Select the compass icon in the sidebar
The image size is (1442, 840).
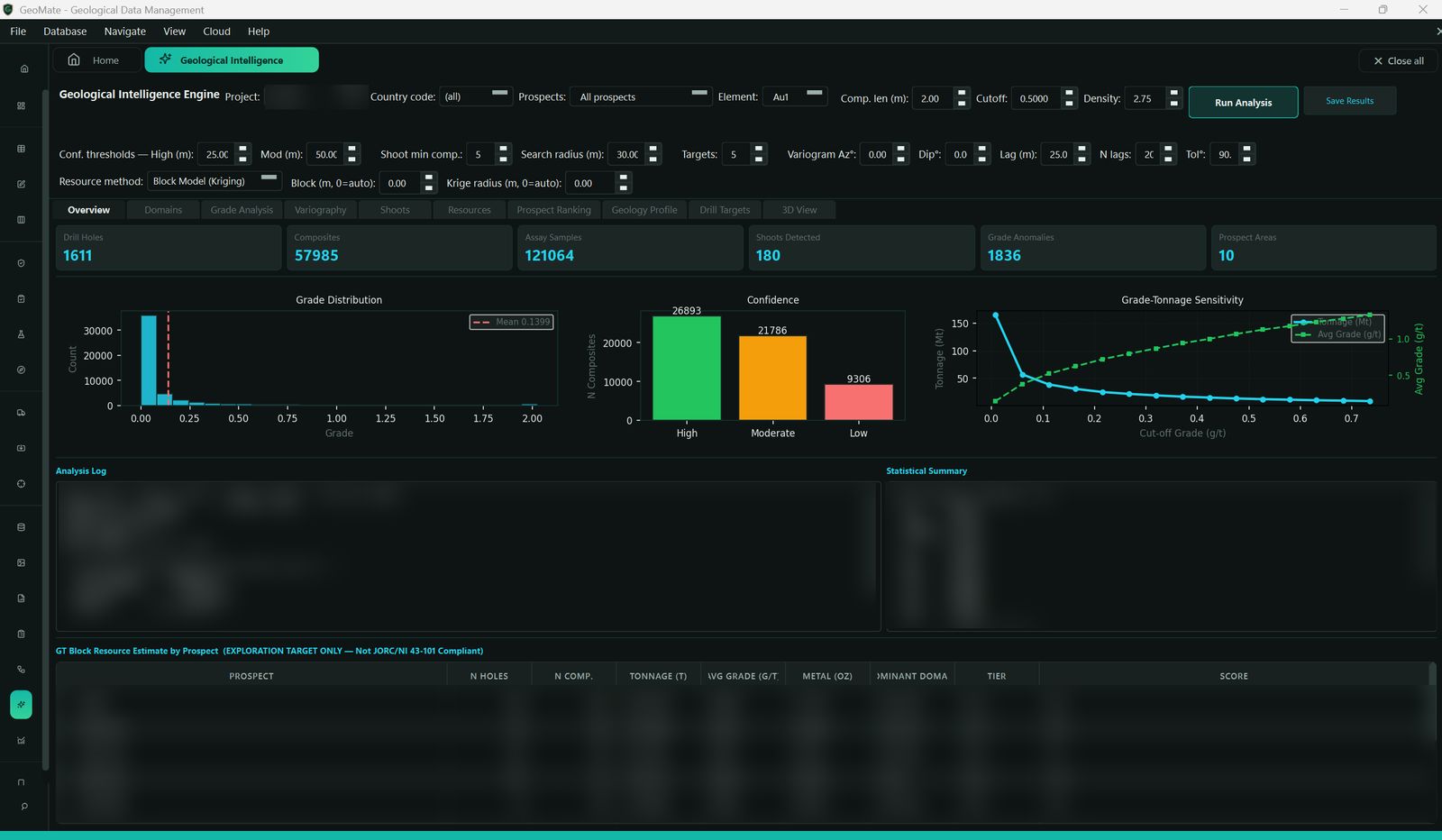pos(21,370)
